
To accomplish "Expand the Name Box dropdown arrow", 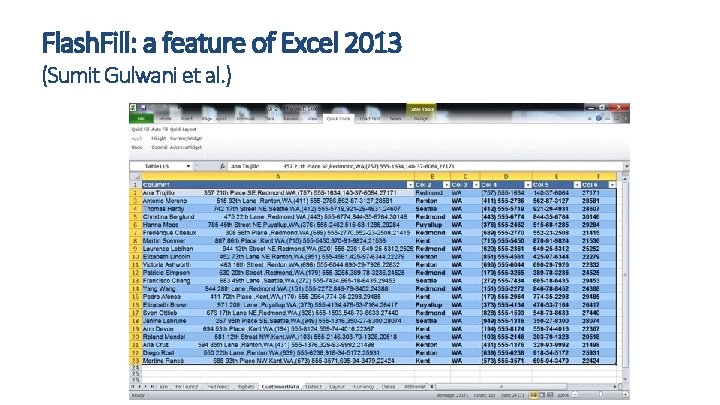I will [x=188, y=166].
